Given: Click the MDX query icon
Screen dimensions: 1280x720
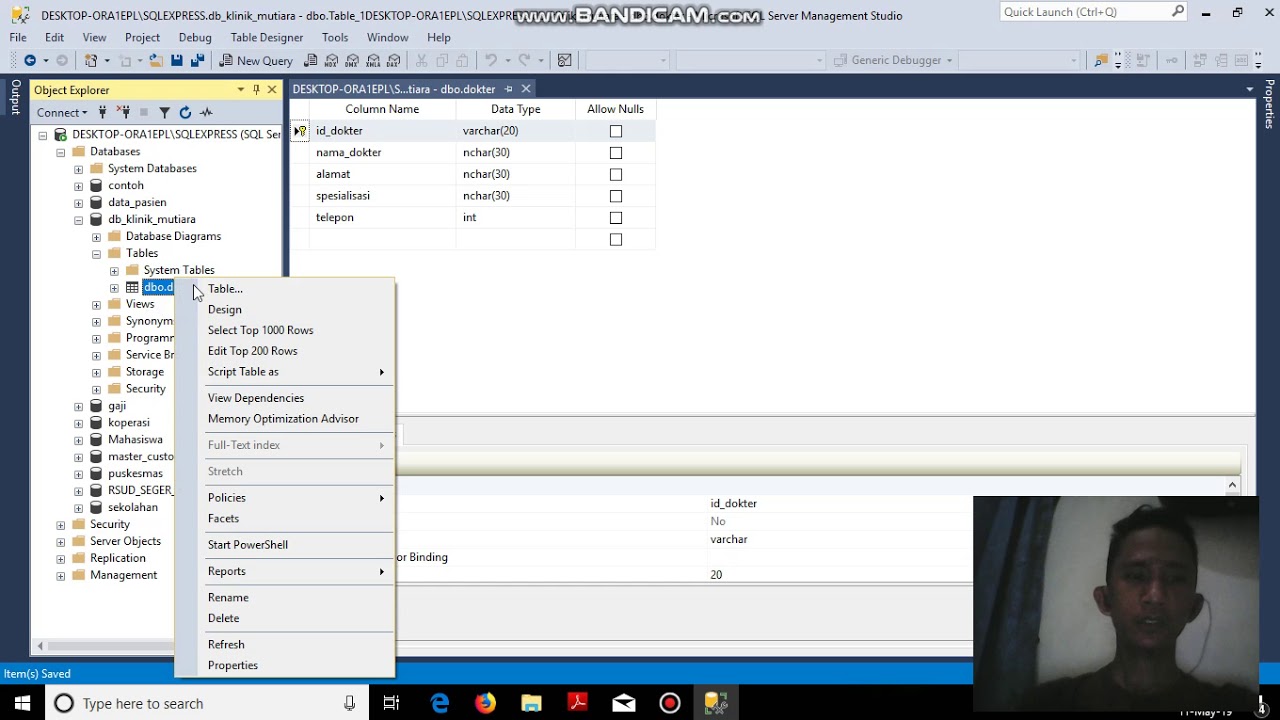Looking at the screenshot, I should (331, 60).
